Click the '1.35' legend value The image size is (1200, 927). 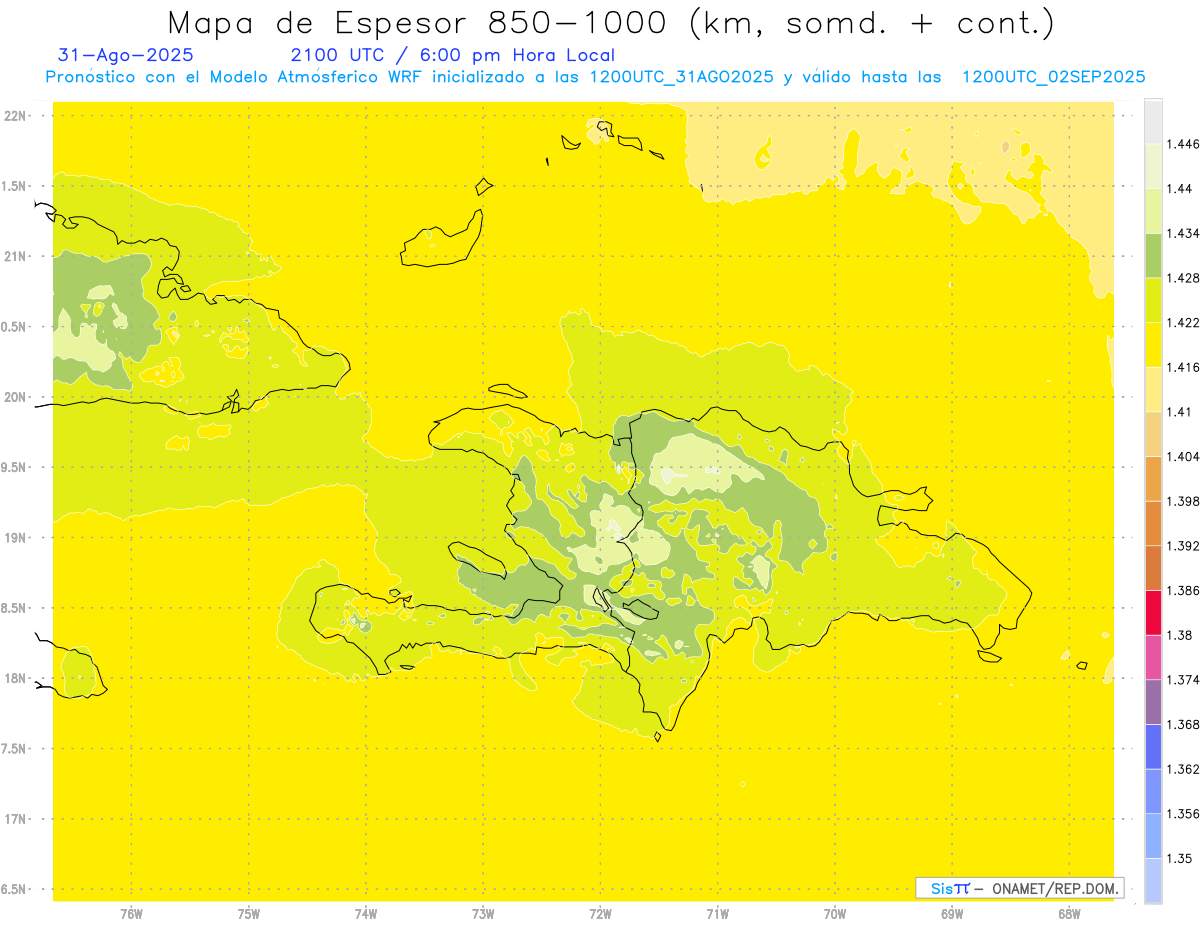(1180, 858)
